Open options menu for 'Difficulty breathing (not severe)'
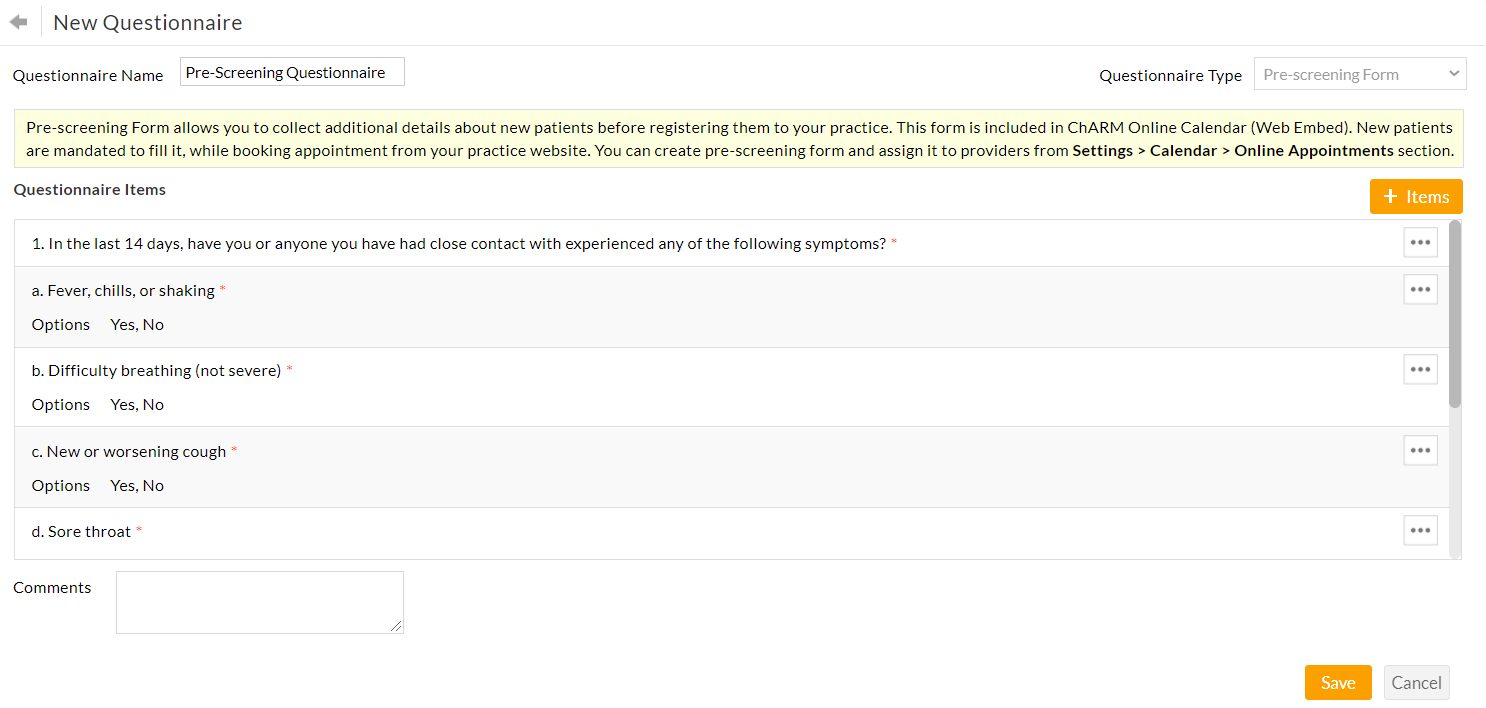Image resolution: width=1486 pixels, height=708 pixels. point(1420,369)
